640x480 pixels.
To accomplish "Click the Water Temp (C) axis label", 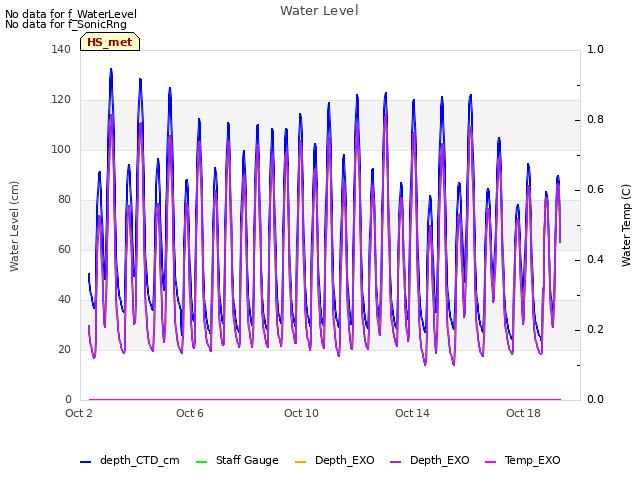I will [626, 225].
